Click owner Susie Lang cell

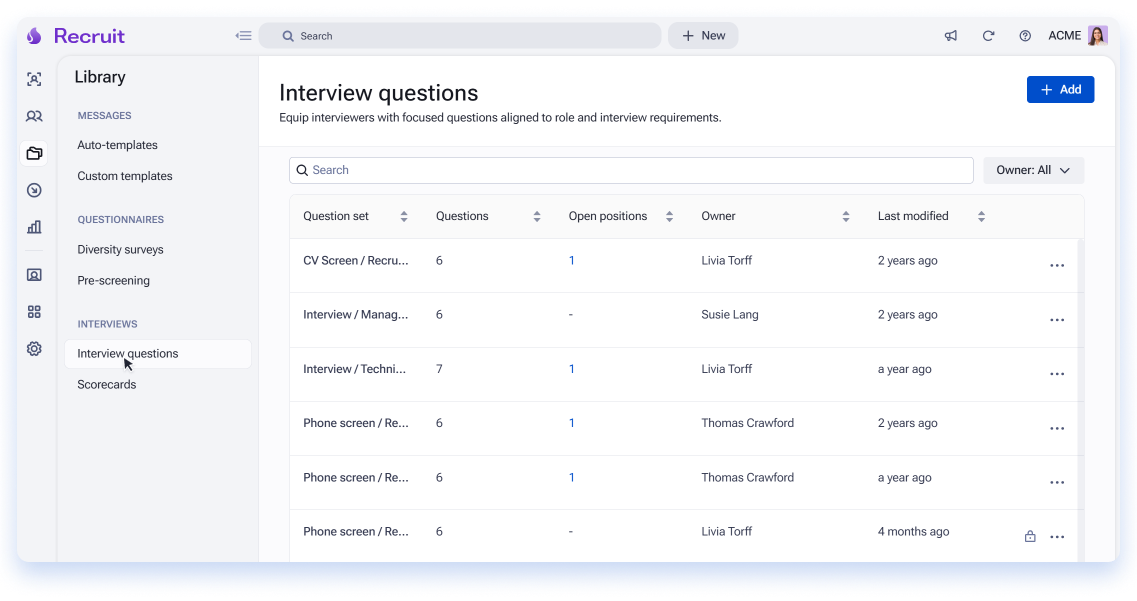coord(729,315)
